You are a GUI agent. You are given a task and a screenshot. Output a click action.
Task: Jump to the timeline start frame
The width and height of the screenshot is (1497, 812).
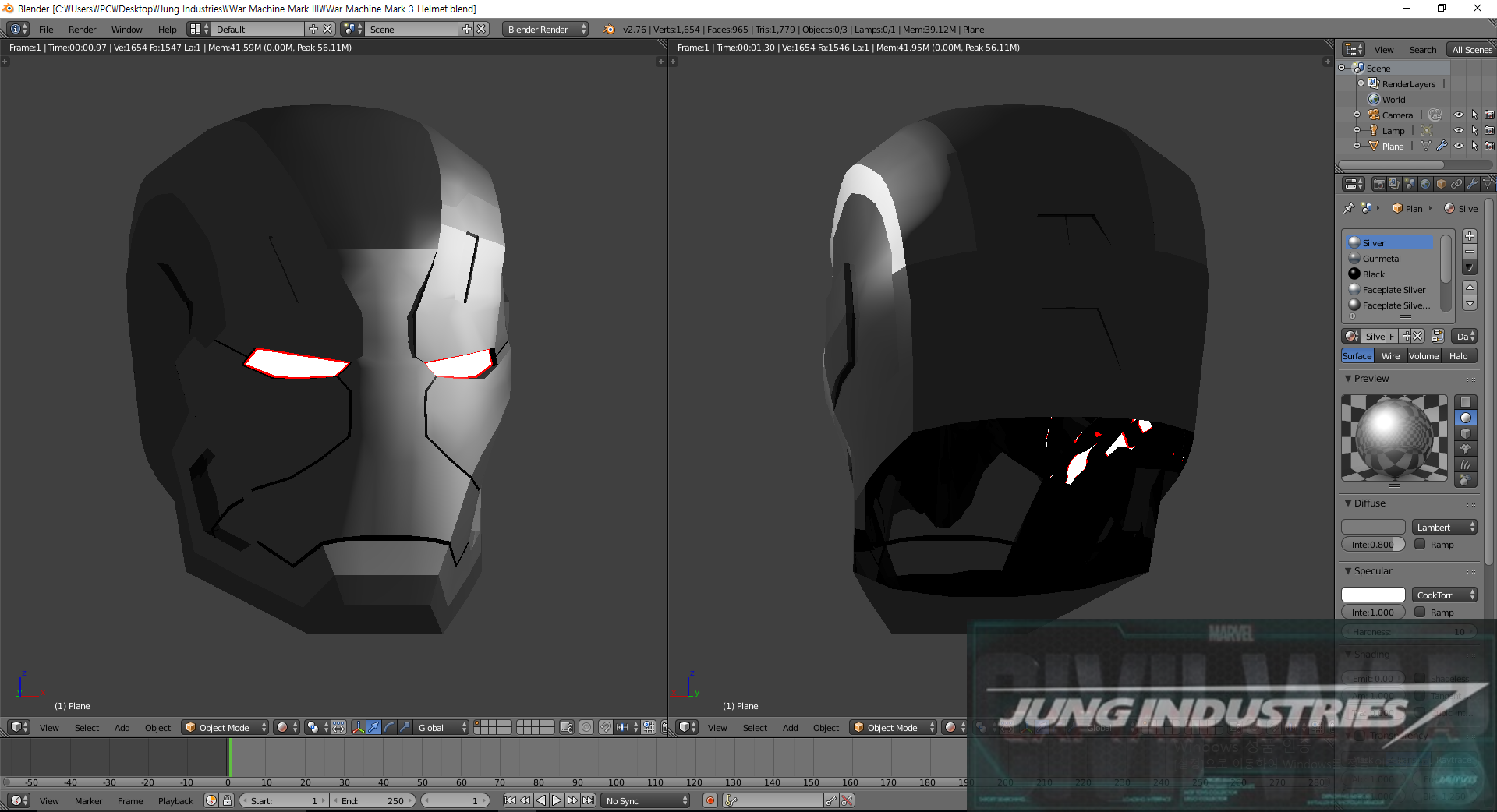point(510,800)
